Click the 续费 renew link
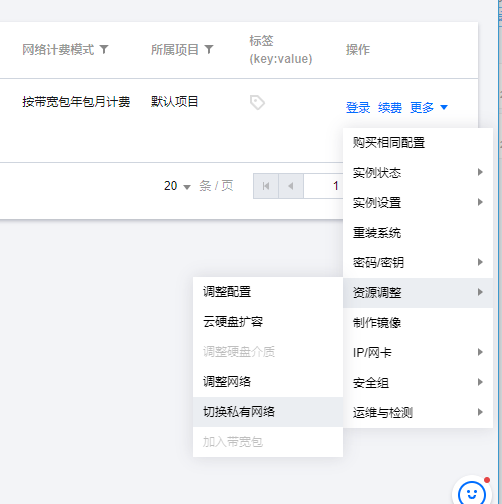 tap(390, 108)
